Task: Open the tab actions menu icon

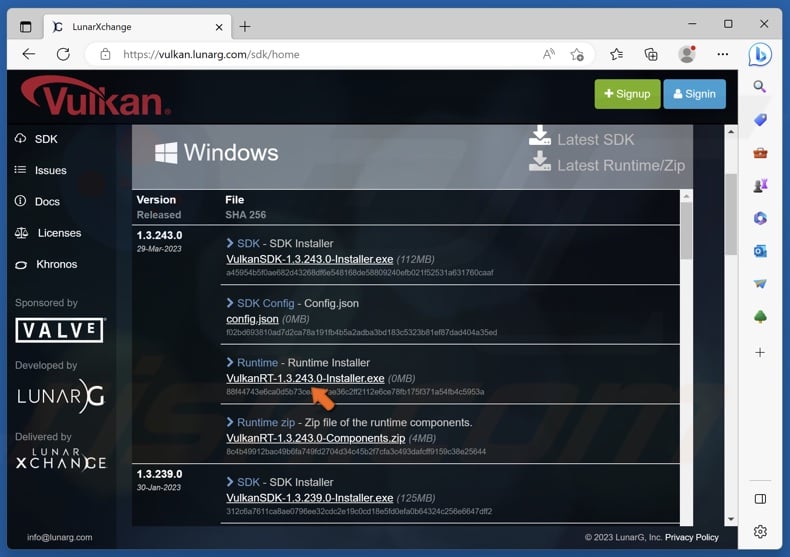Action: (25, 27)
